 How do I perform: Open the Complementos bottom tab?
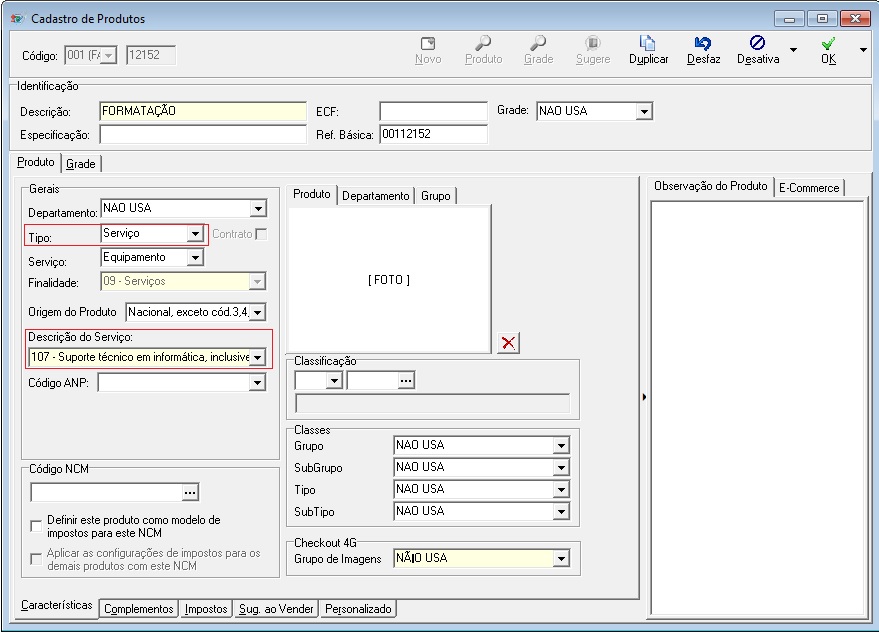tap(138, 609)
